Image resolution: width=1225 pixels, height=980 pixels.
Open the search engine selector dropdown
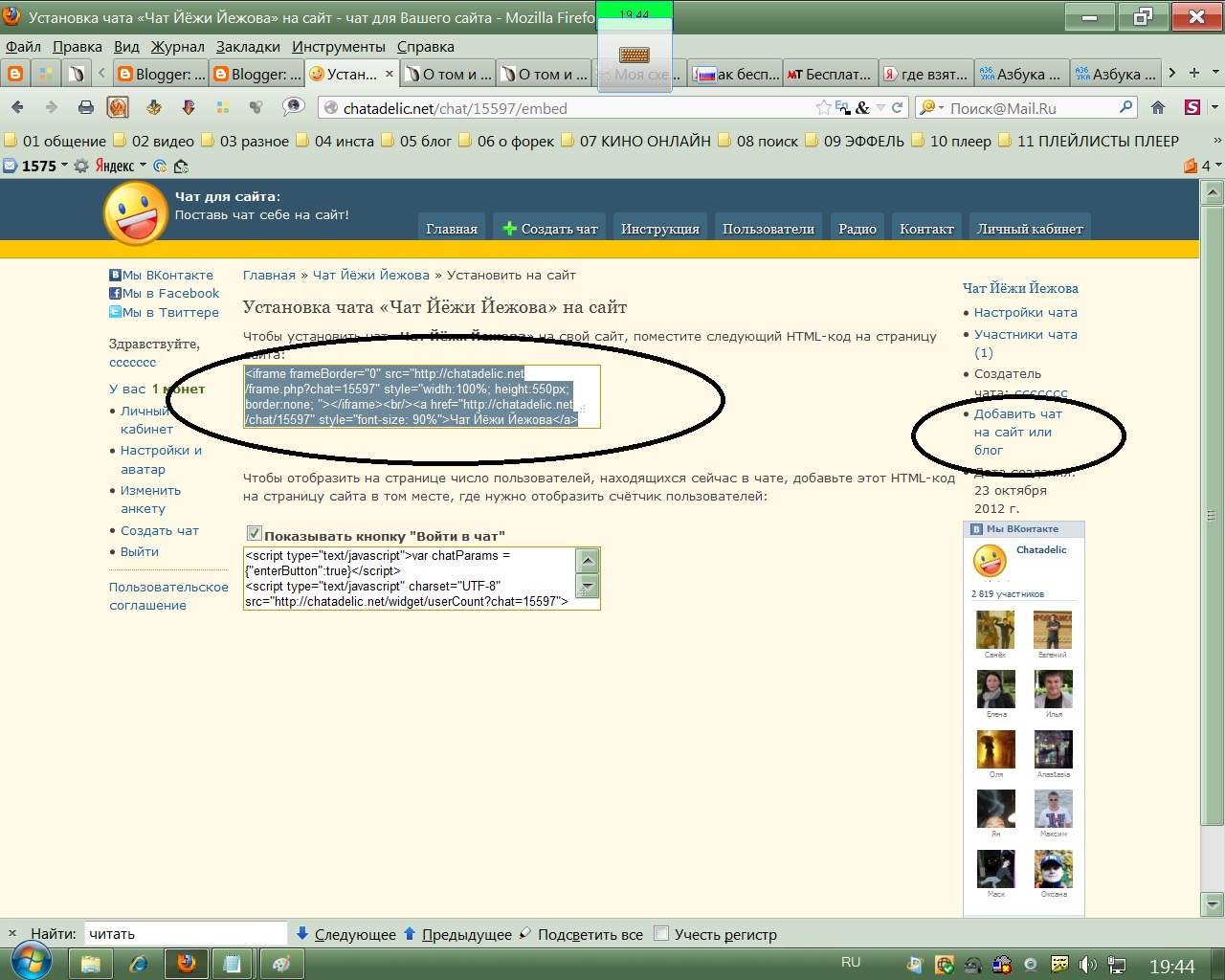pyautogui.click(x=941, y=108)
